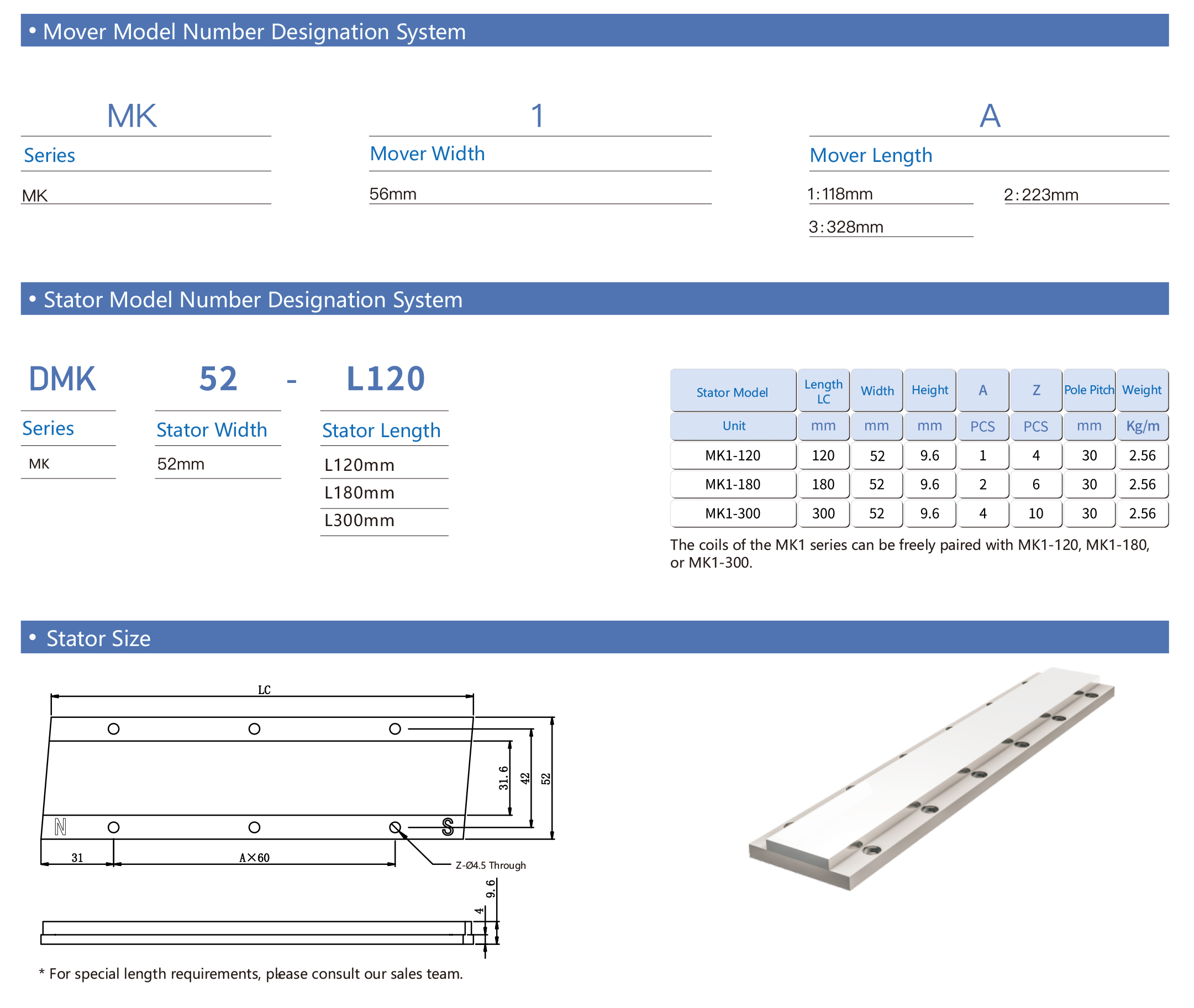1194x1008 pixels.
Task: Click the large DMK series code
Action: [x=62, y=379]
